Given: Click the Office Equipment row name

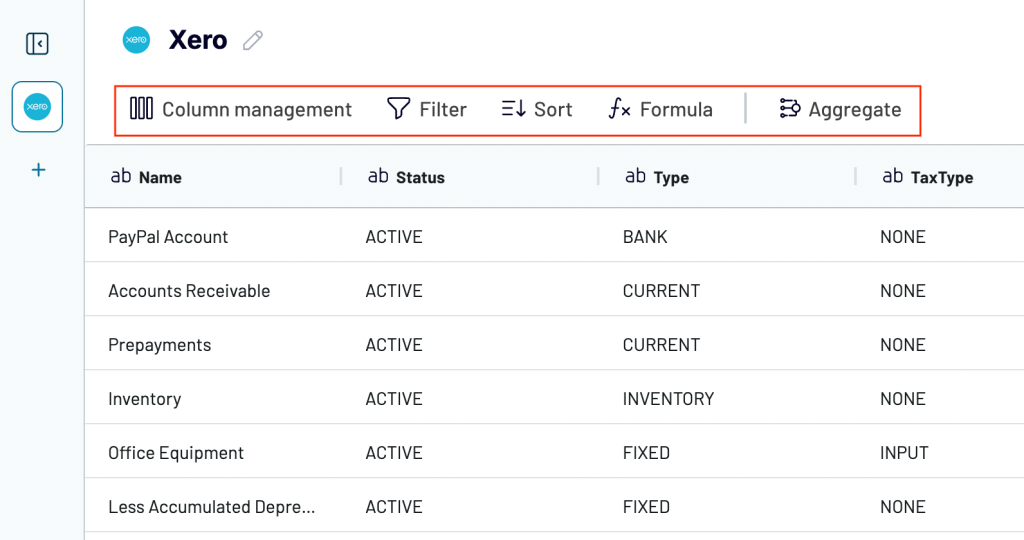Looking at the screenshot, I should (176, 453).
